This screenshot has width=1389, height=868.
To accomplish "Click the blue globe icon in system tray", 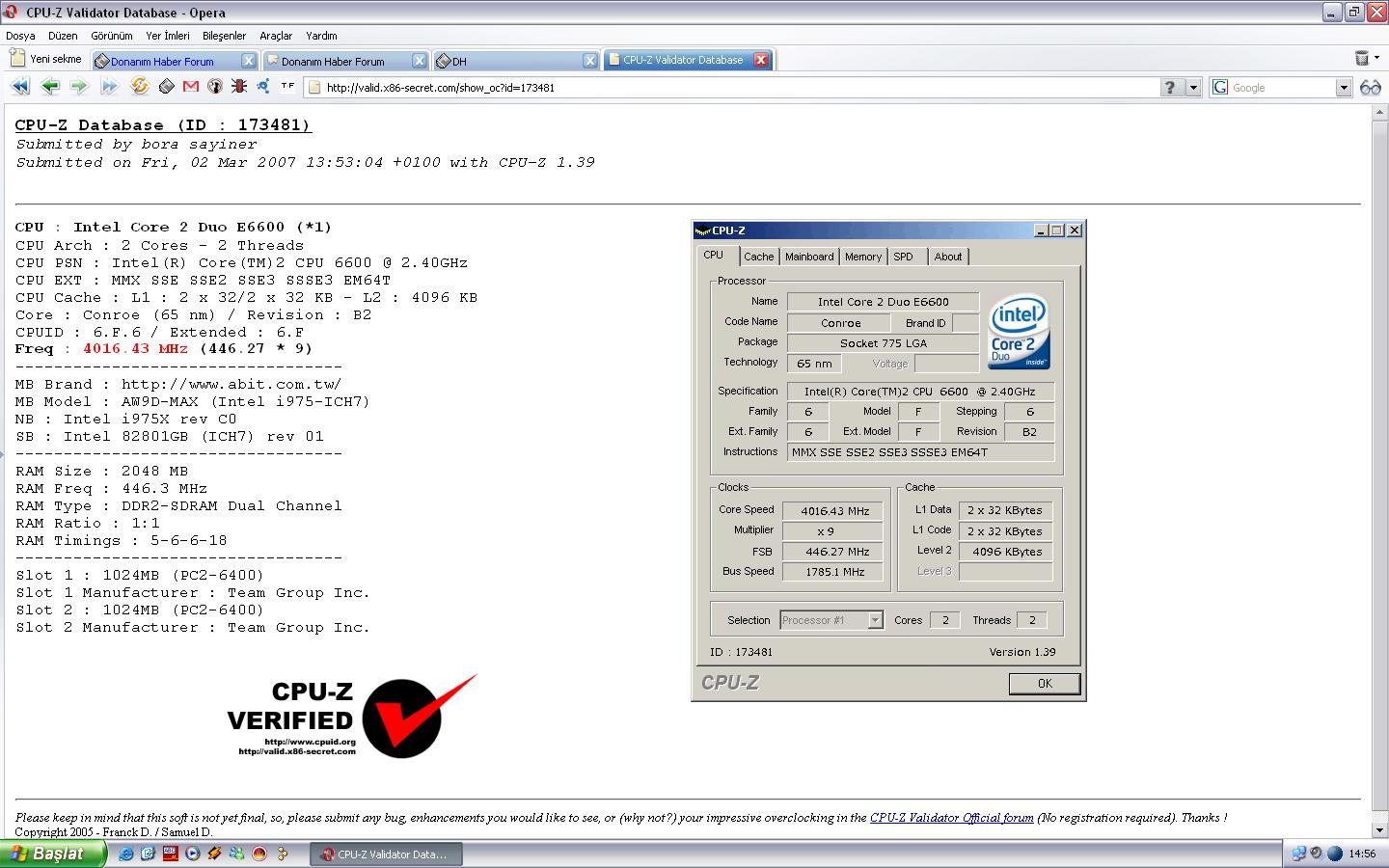I will pos(1335,854).
